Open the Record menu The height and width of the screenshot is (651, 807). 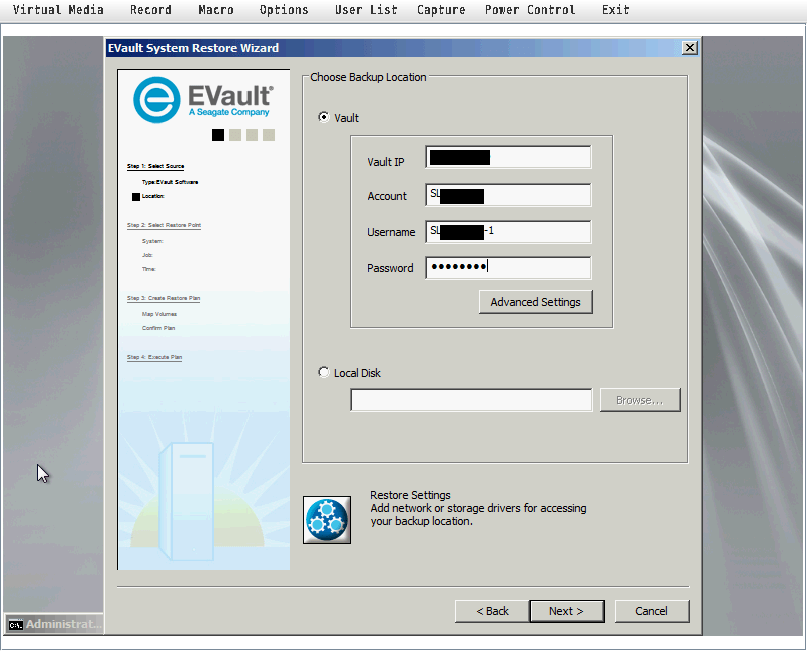[151, 10]
